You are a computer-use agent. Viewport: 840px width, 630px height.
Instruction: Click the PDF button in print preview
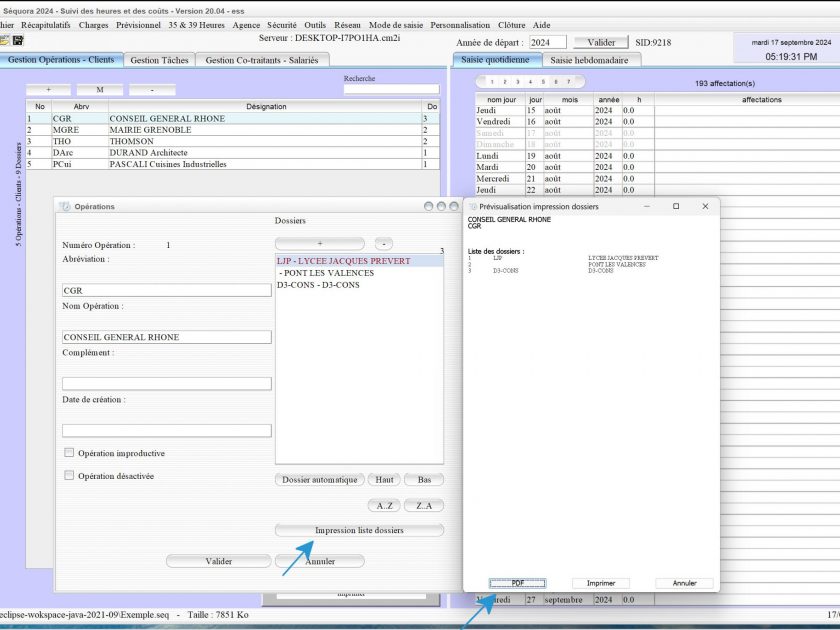[518, 583]
